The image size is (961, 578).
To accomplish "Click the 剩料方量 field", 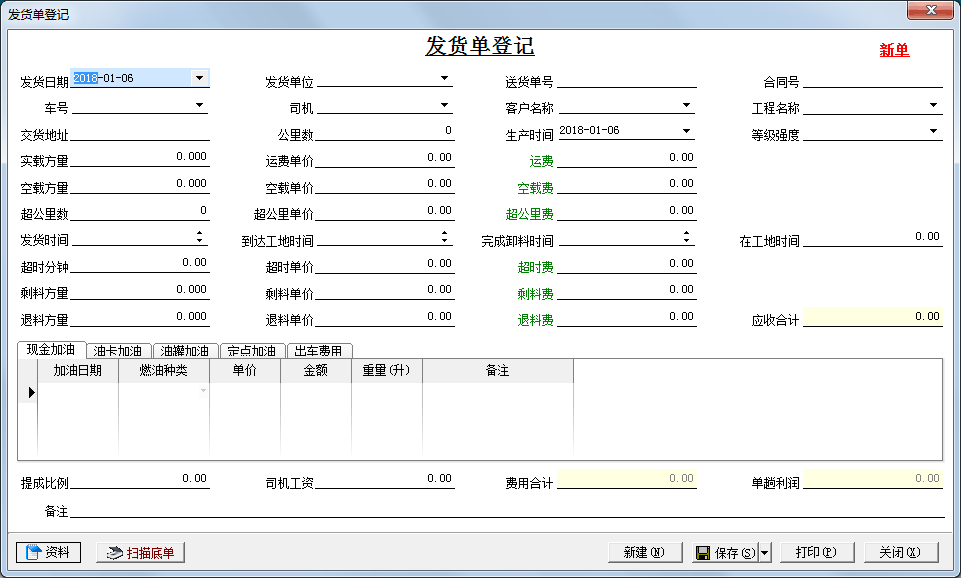I will tap(140, 291).
